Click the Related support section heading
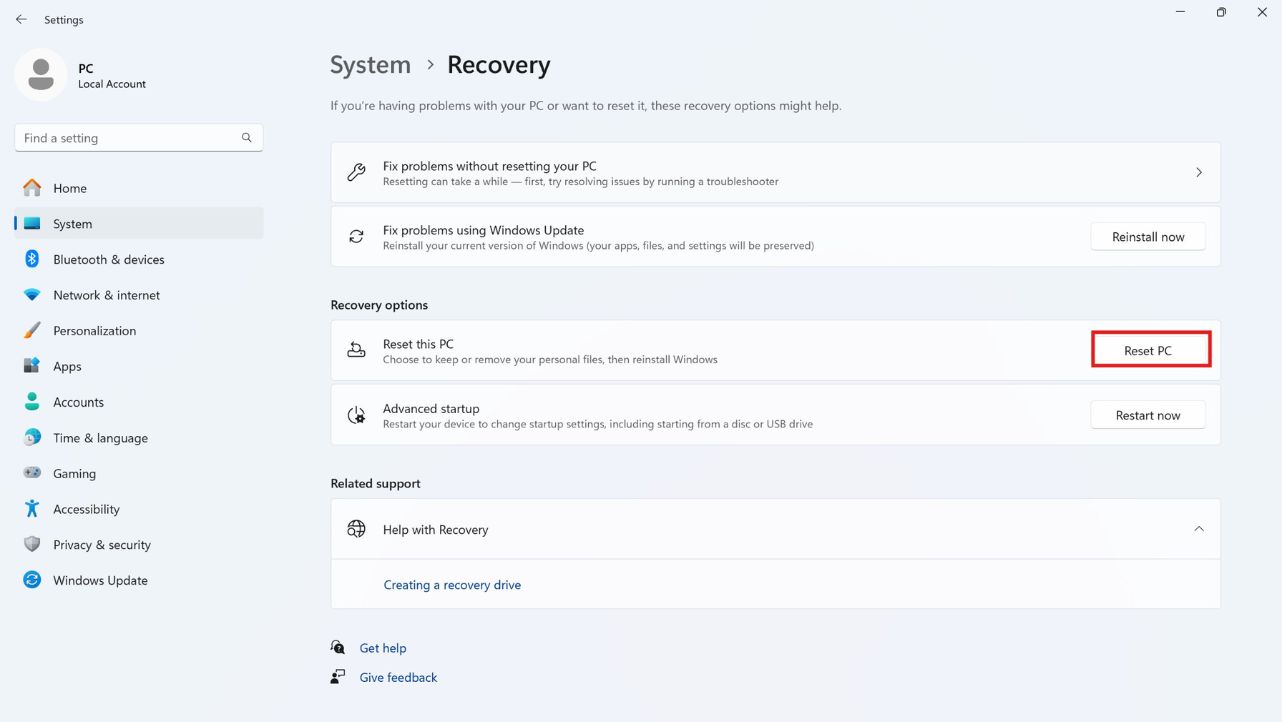 tap(375, 483)
